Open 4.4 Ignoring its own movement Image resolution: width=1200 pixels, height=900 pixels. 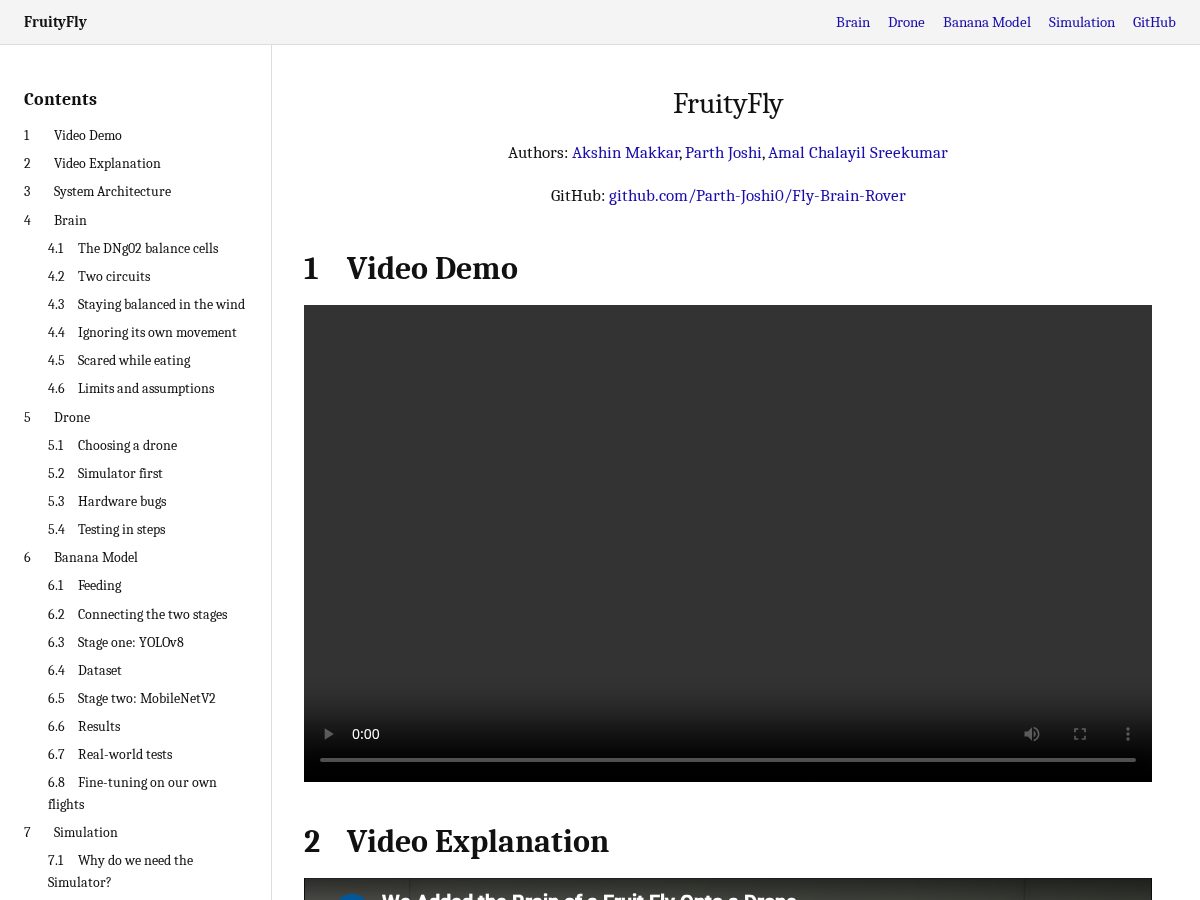click(x=142, y=332)
